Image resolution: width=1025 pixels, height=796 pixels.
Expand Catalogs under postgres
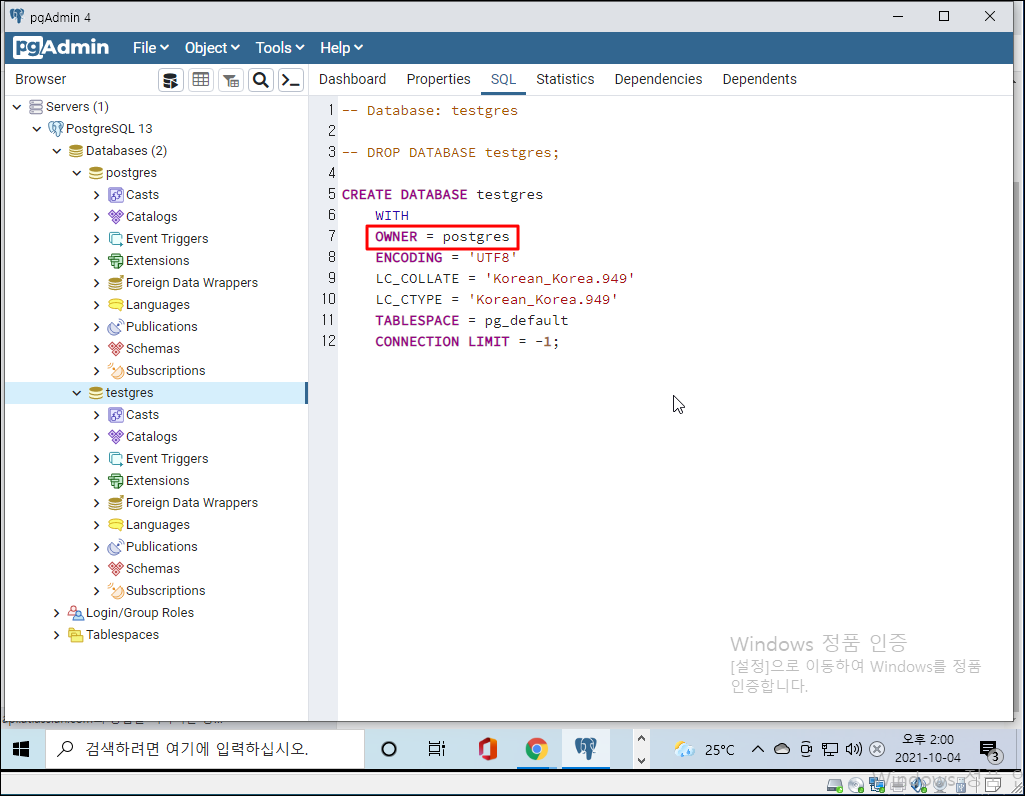pyautogui.click(x=97, y=217)
